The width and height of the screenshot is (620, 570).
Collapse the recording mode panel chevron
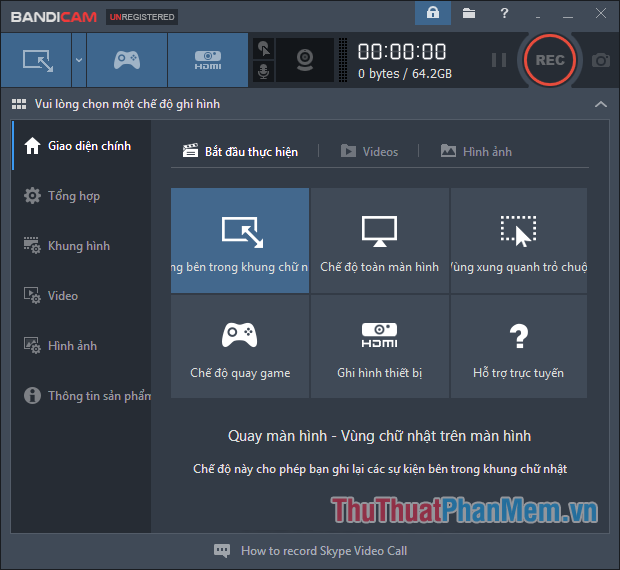point(601,104)
